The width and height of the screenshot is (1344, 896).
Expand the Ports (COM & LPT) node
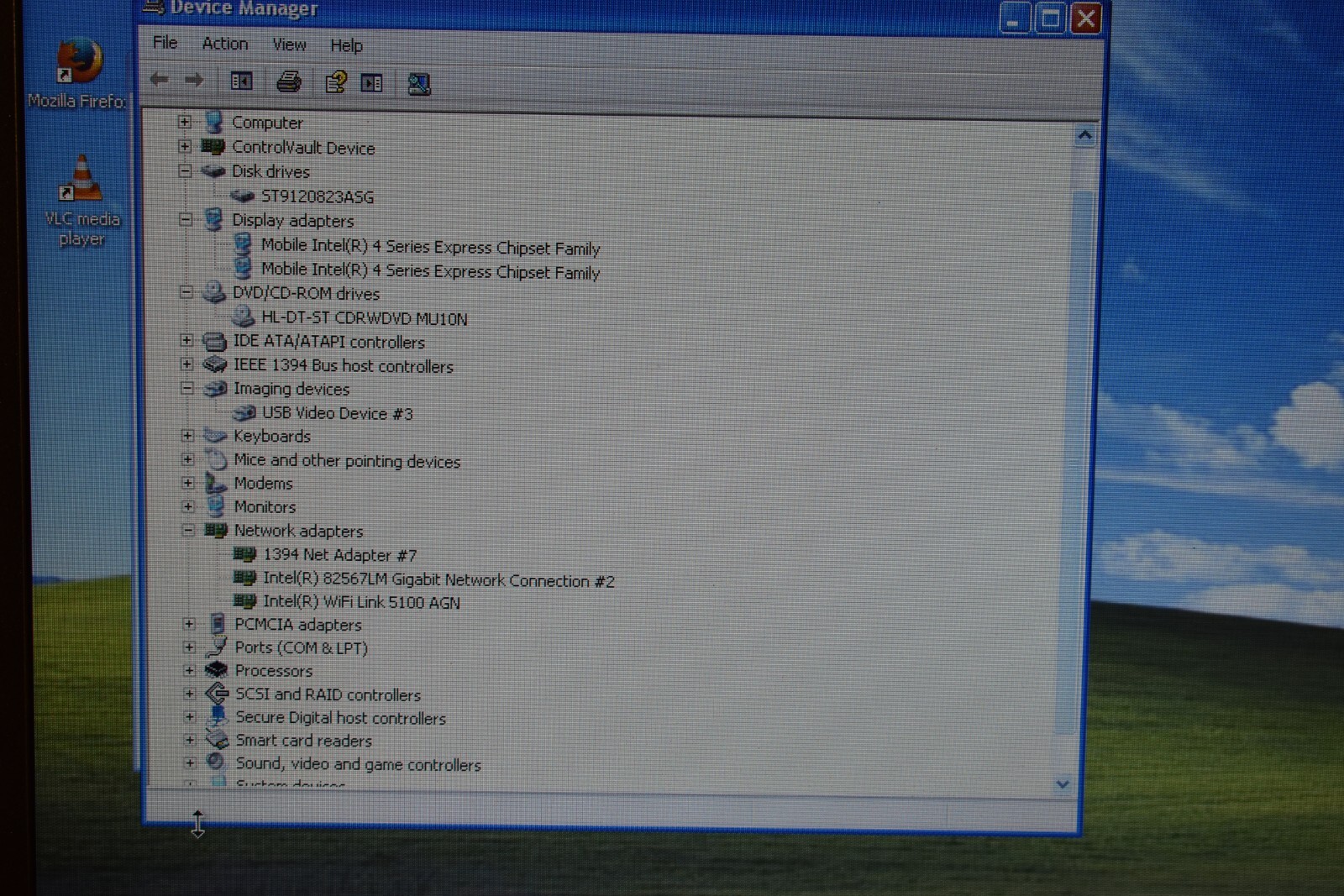tap(189, 647)
